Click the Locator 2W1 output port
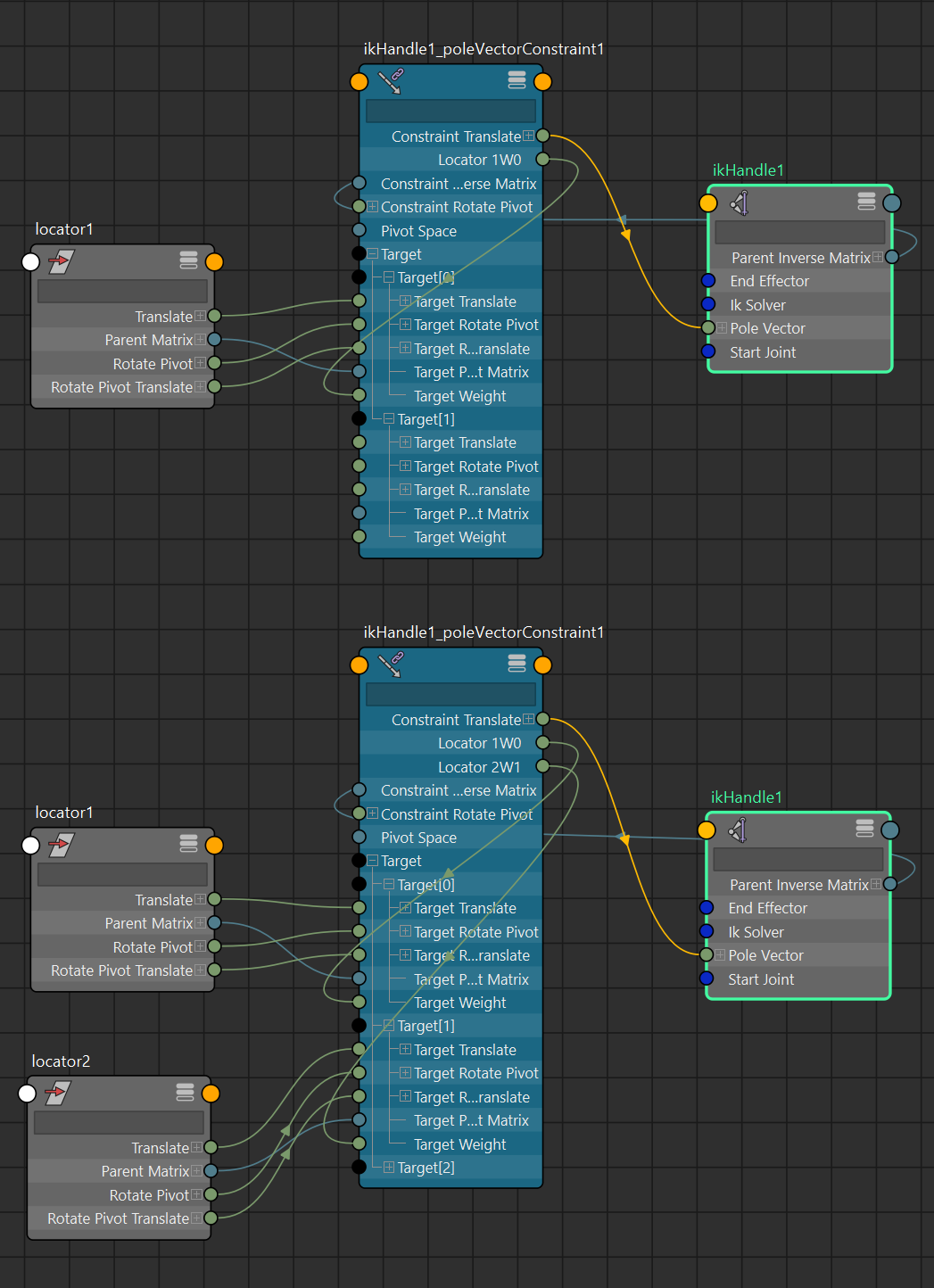This screenshot has height=1288, width=934. [542, 767]
